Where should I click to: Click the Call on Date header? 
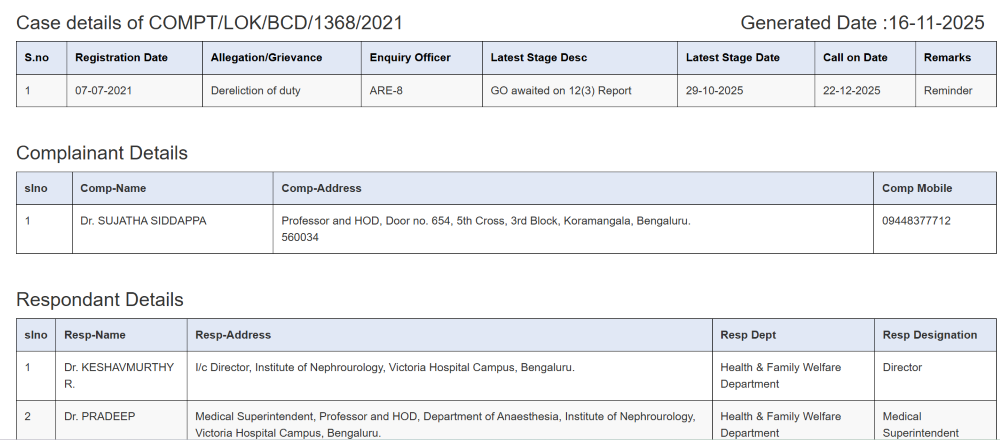point(855,58)
